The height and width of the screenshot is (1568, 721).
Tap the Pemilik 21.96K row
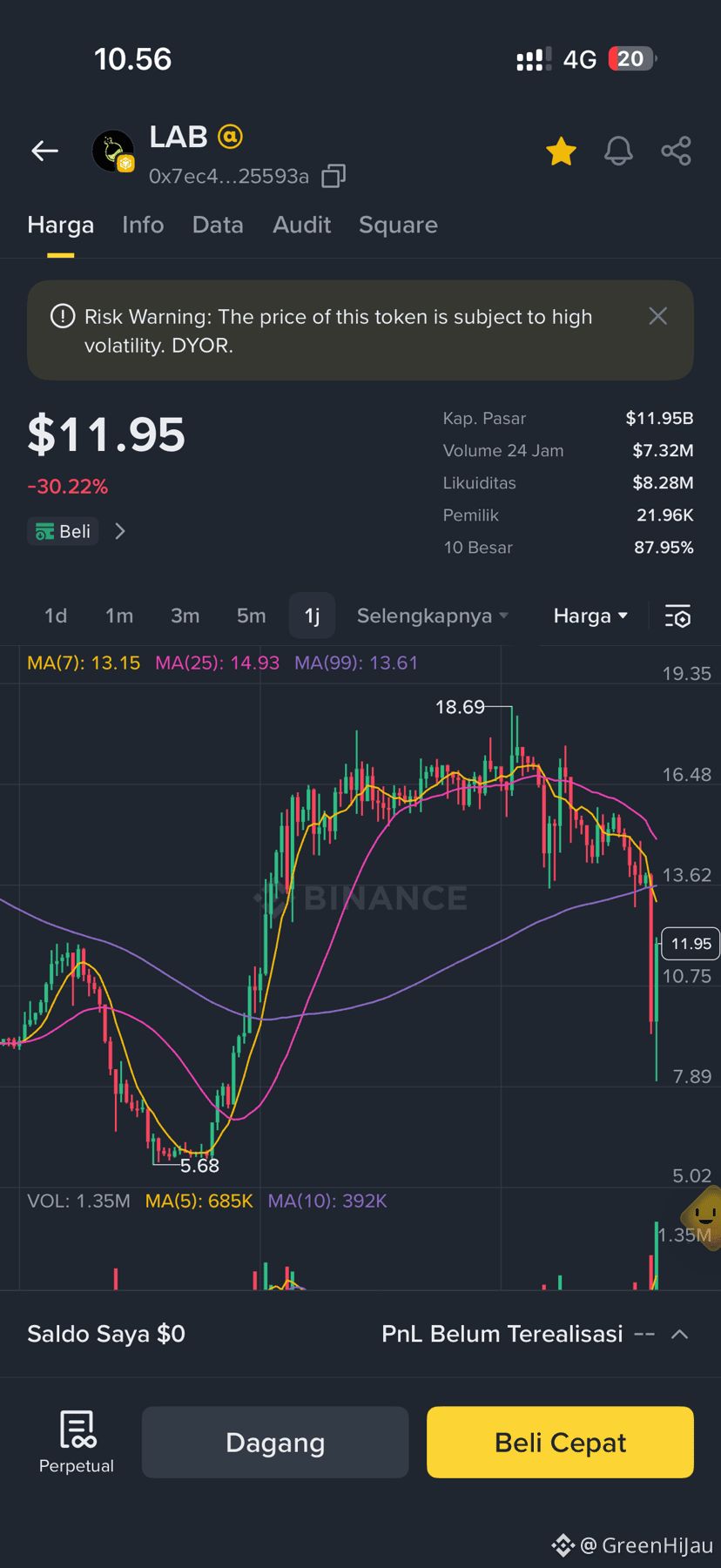click(568, 515)
